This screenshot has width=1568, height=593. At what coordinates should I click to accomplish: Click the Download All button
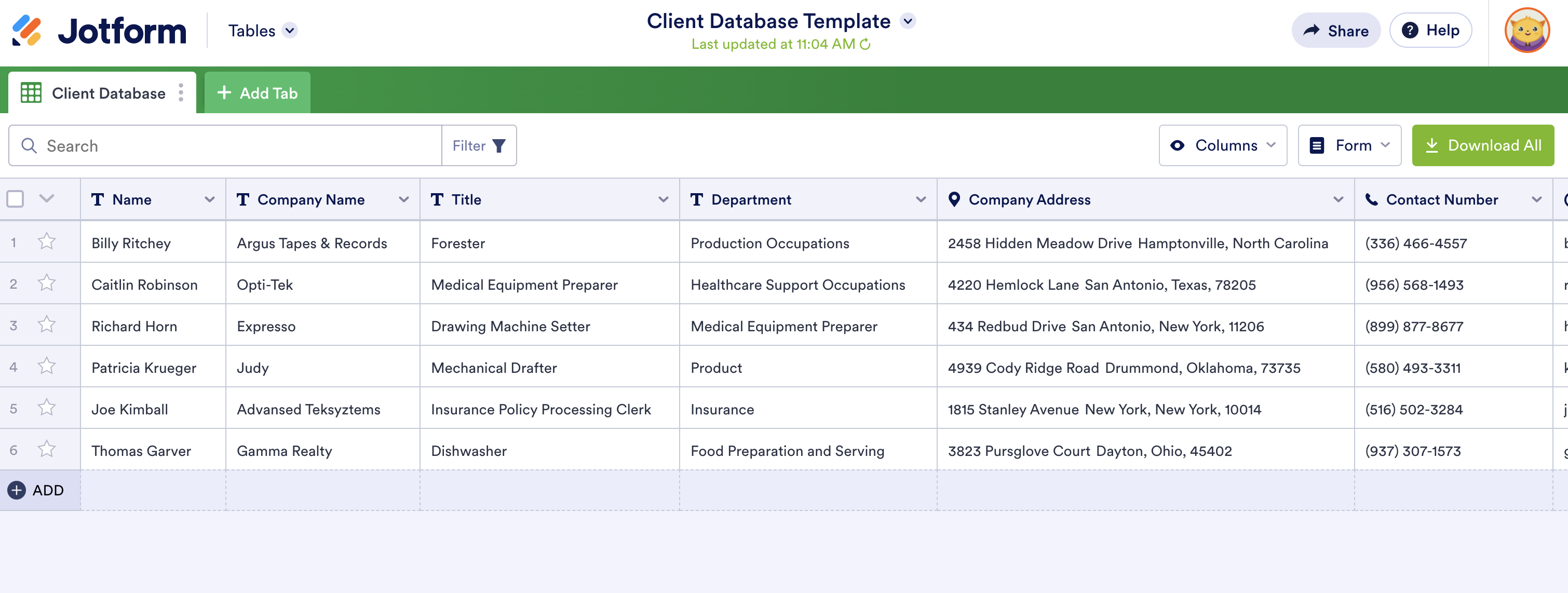coord(1482,145)
